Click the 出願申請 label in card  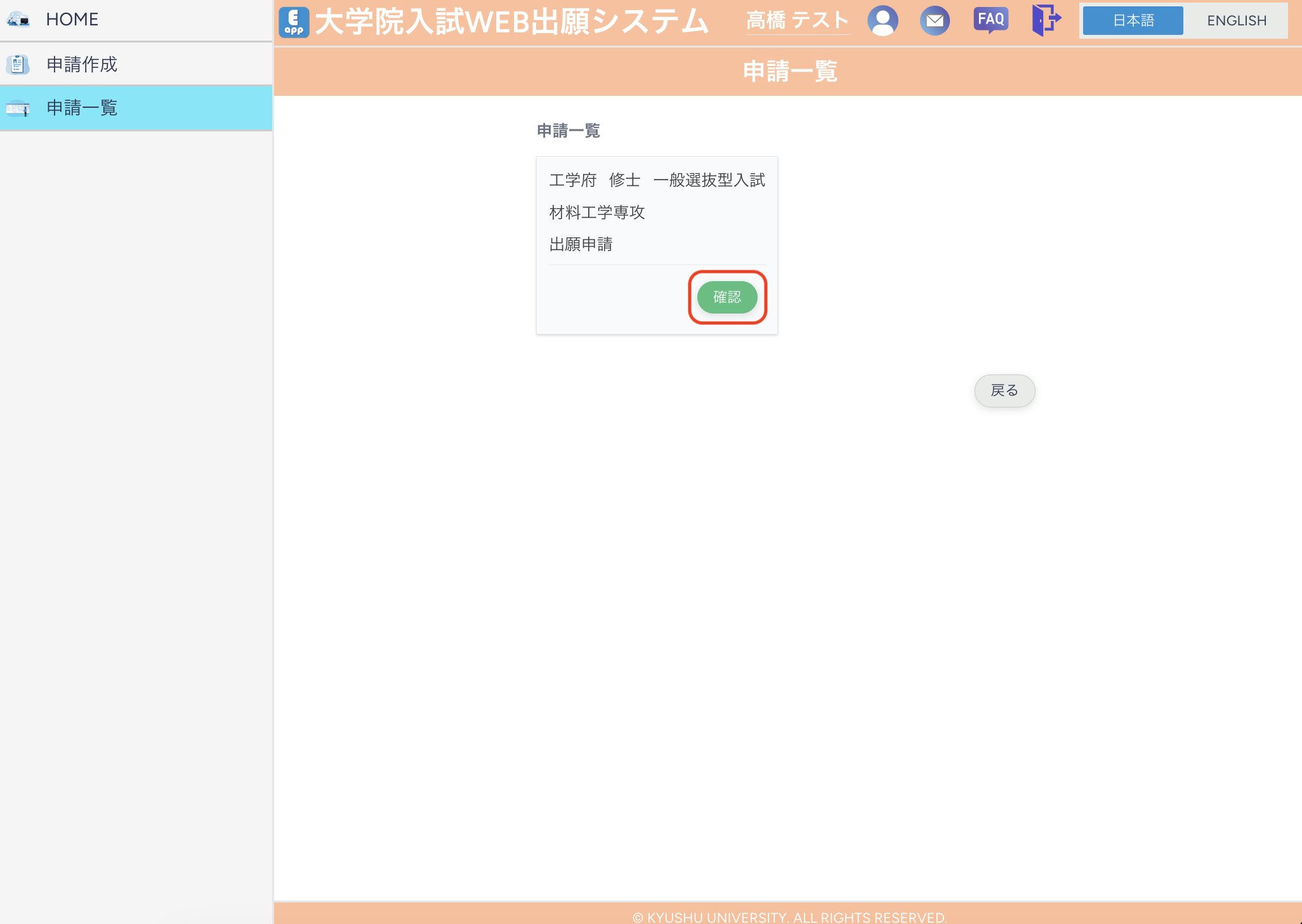[x=581, y=244]
